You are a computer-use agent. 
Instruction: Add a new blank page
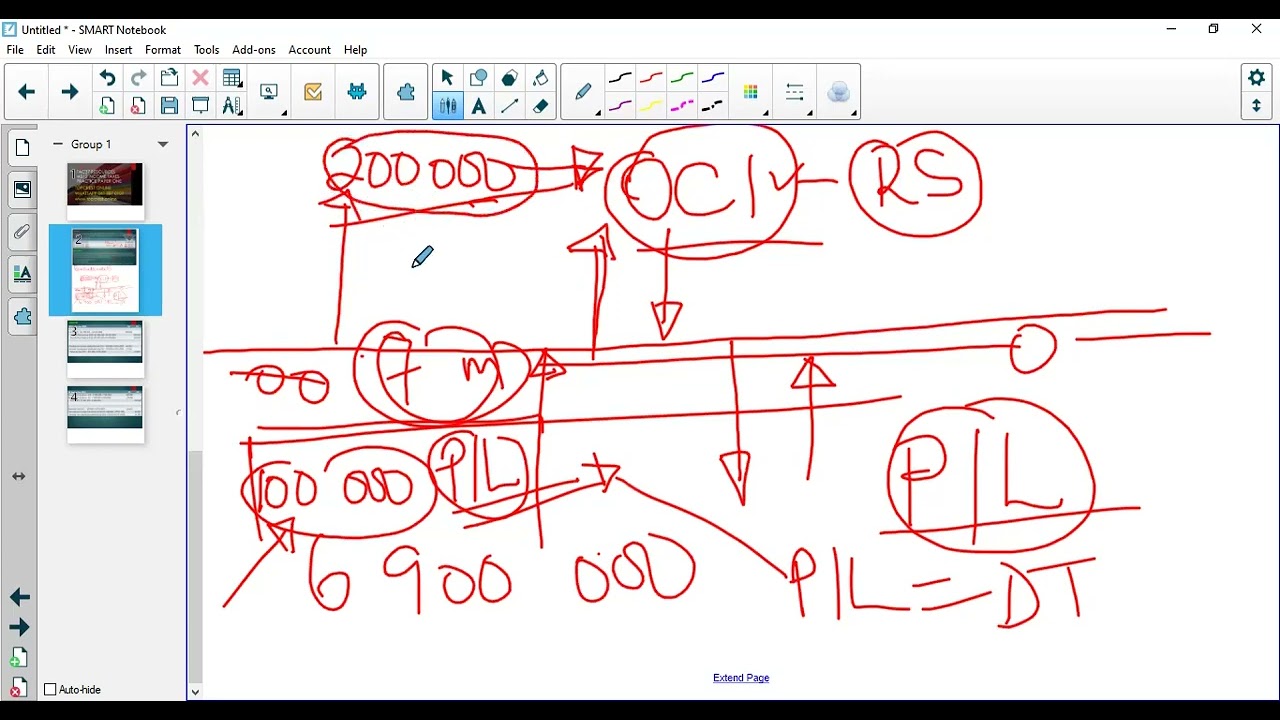tap(107, 106)
